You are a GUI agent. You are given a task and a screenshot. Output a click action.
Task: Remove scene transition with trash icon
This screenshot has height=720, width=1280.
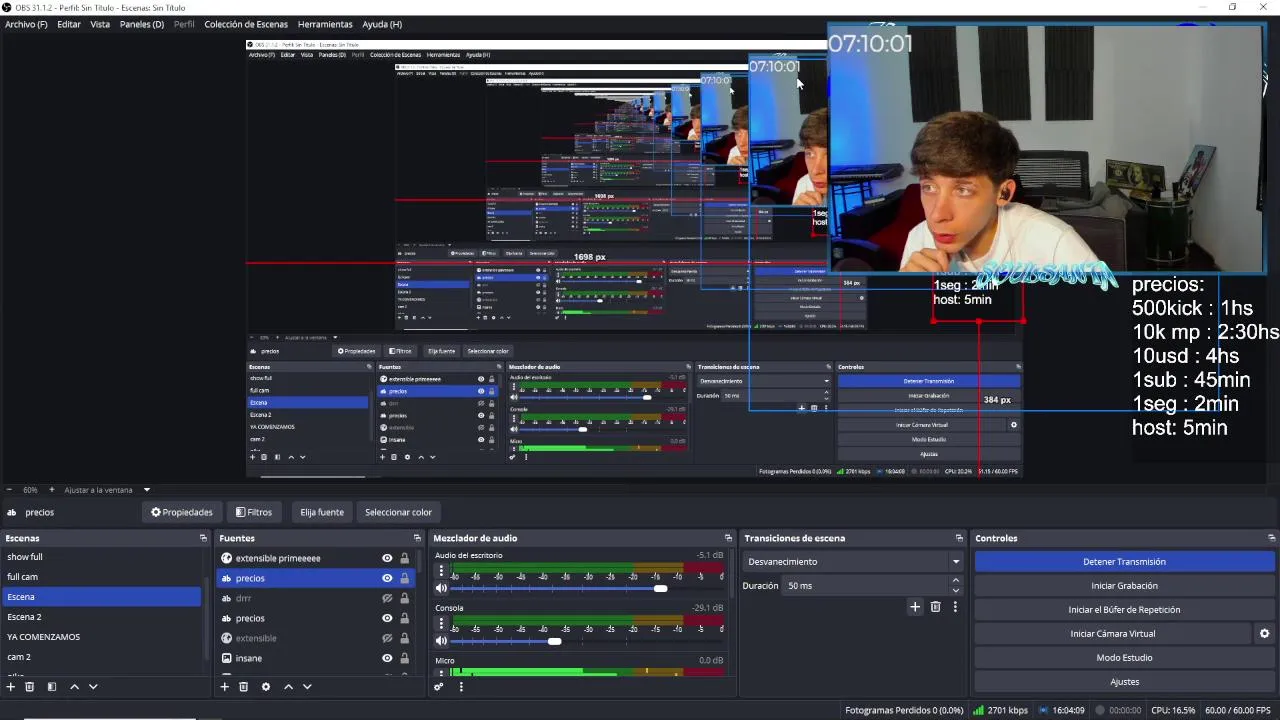[936, 607]
